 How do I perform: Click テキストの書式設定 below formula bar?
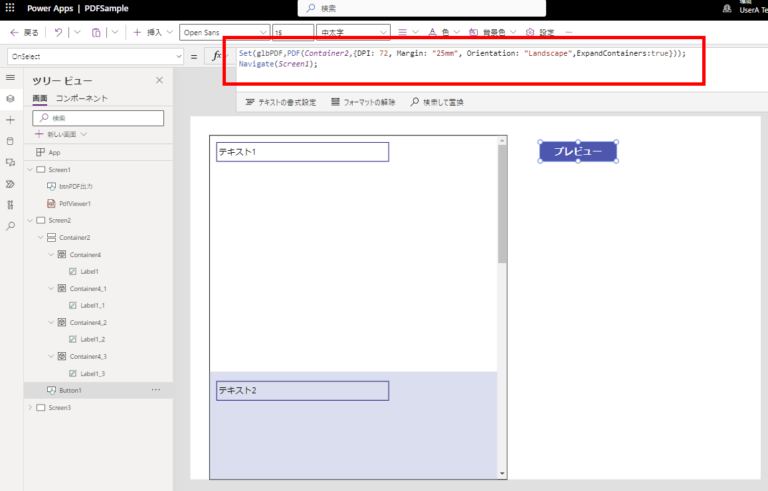click(x=280, y=102)
